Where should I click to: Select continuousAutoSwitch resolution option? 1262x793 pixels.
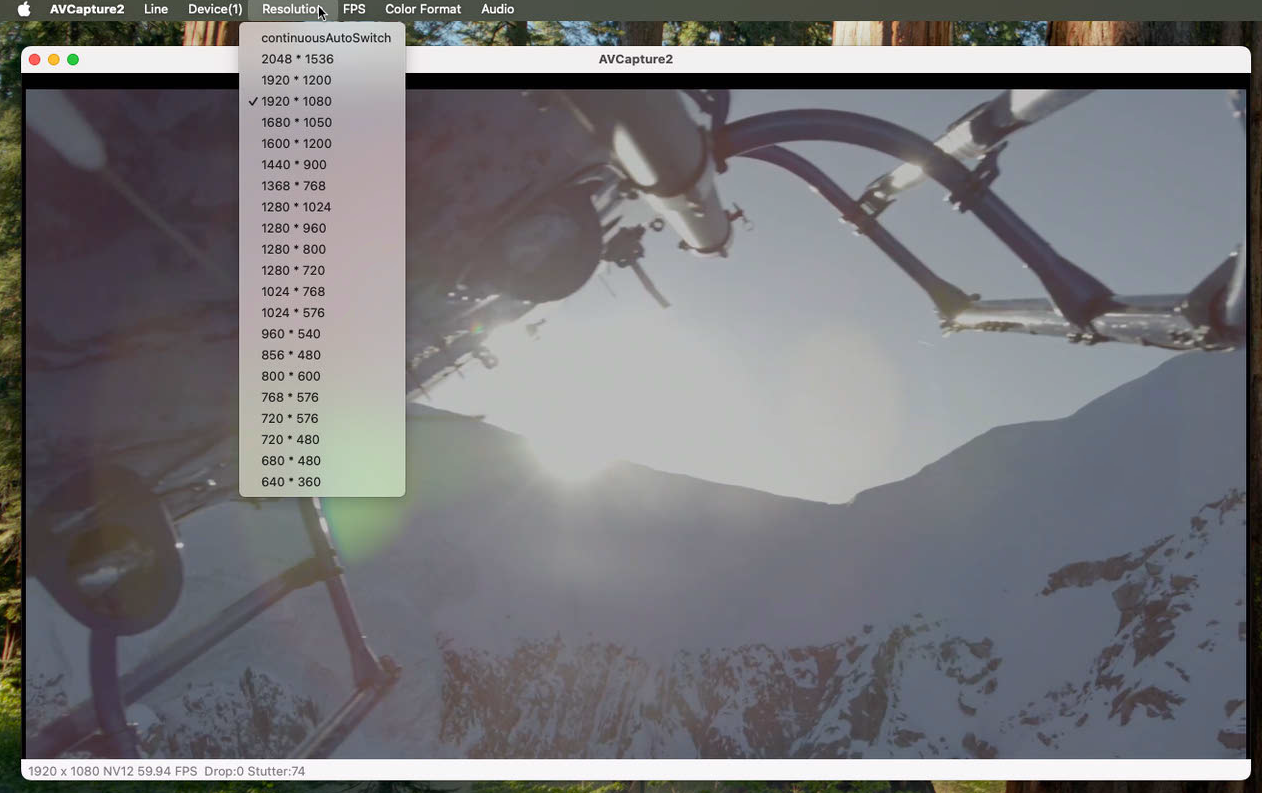325,38
